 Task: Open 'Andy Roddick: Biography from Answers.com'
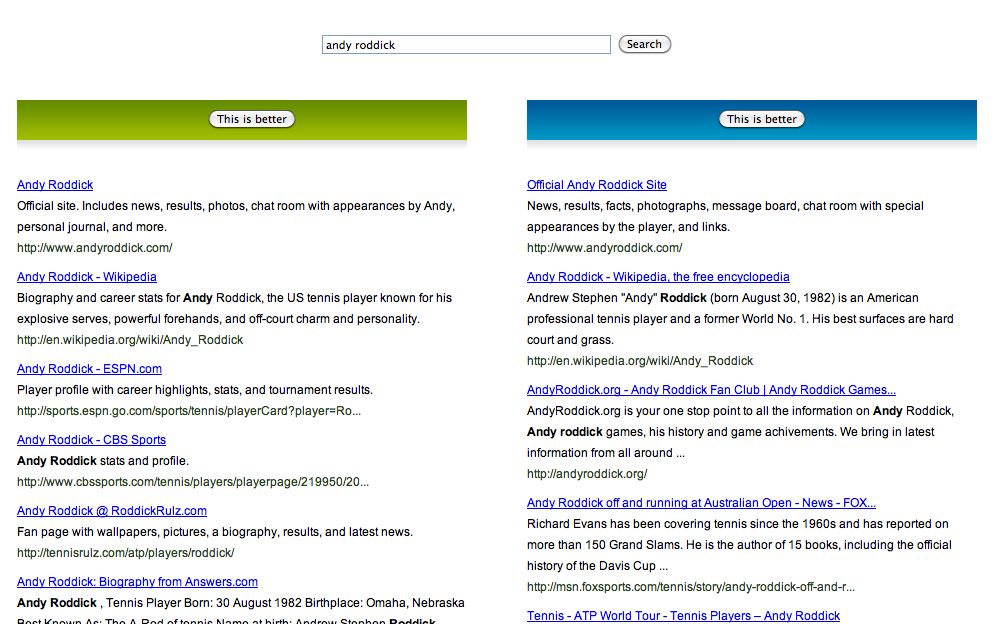137,581
